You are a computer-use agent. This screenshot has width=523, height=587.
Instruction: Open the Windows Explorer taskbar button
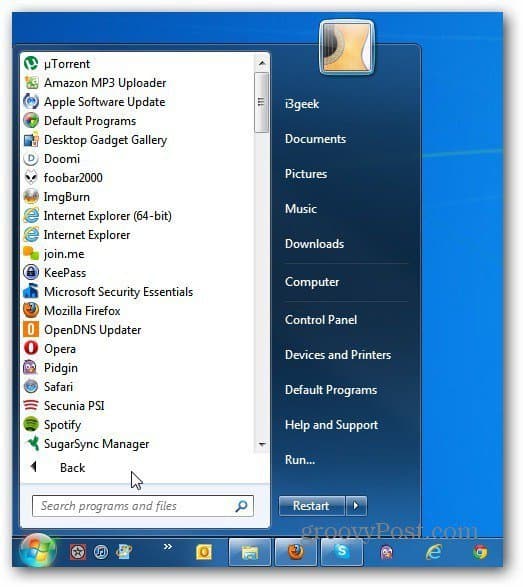pyautogui.click(x=249, y=552)
